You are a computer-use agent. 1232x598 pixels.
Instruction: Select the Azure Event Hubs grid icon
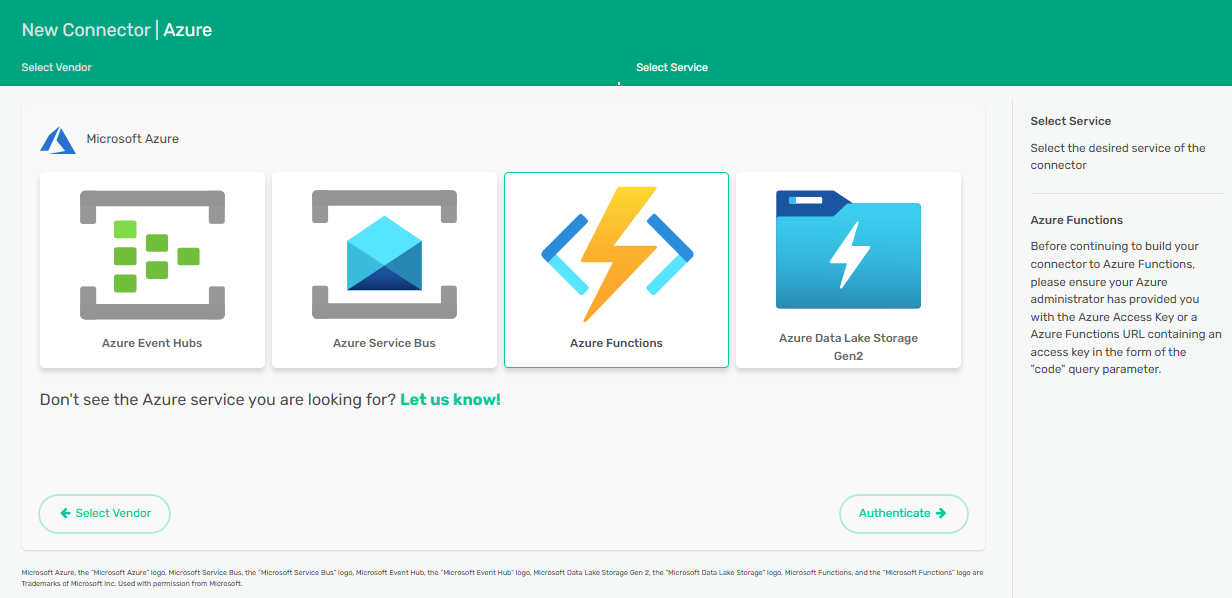(152, 255)
